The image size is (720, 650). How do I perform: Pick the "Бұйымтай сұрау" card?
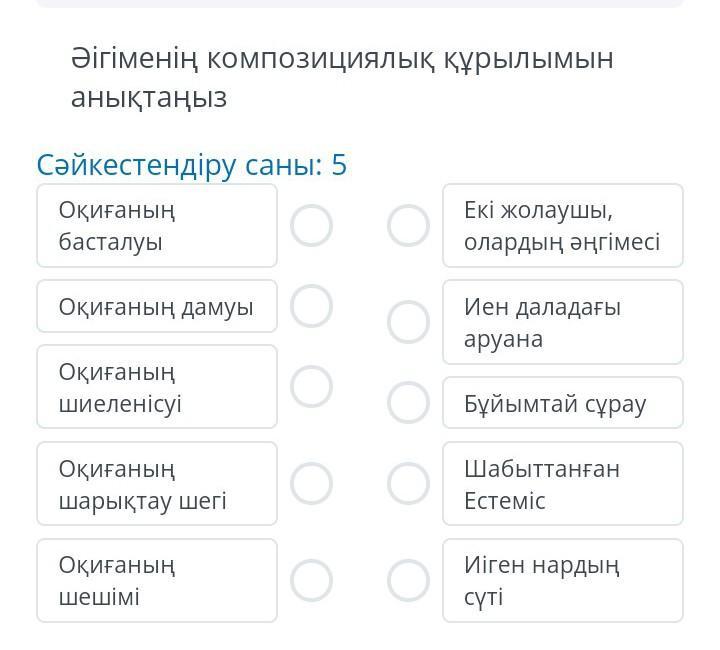click(562, 403)
